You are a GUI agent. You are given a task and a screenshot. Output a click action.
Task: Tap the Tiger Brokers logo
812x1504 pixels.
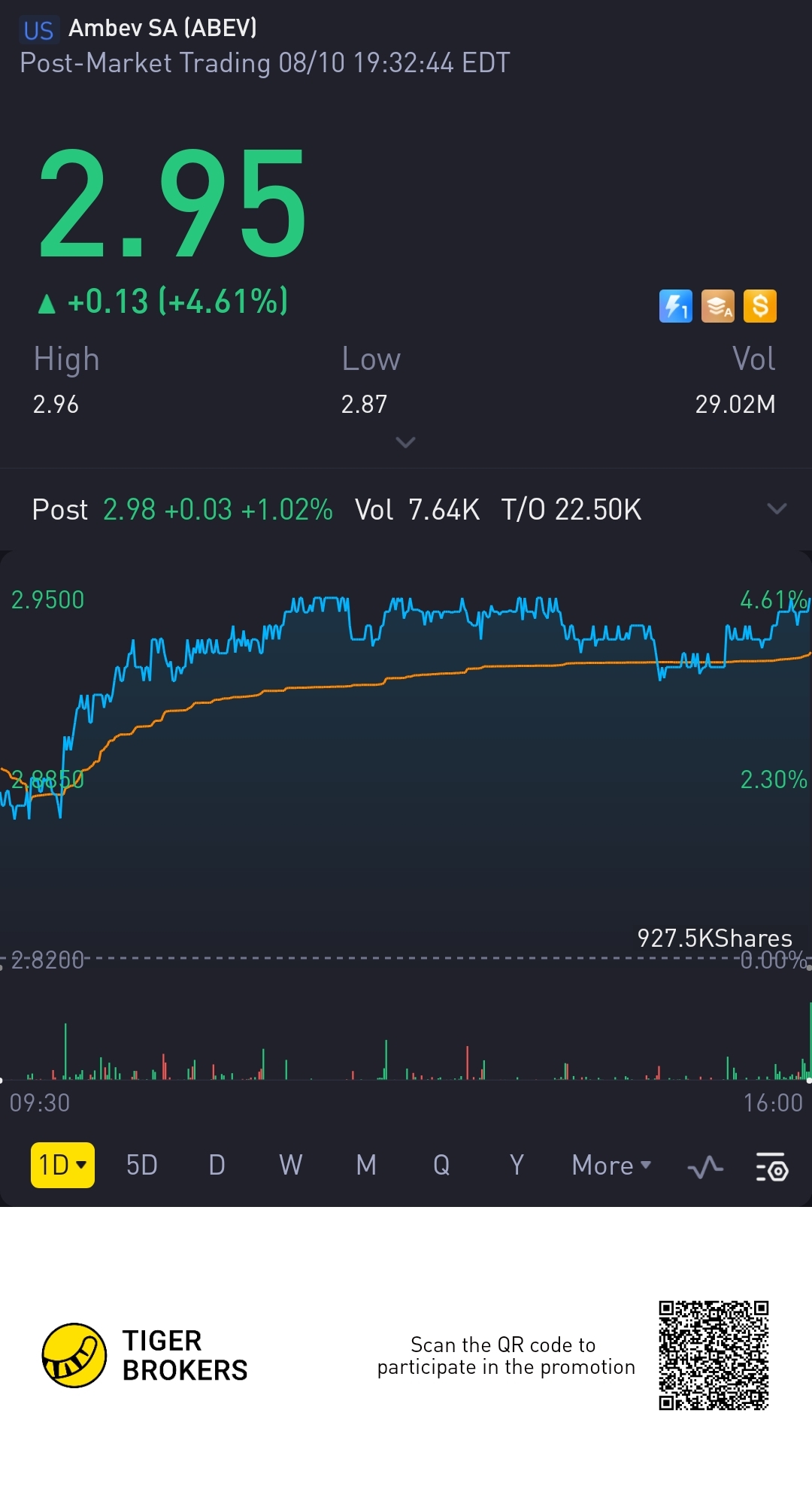[74, 1355]
